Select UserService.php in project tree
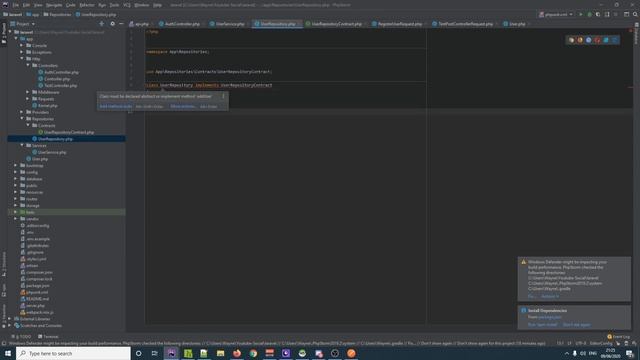Screen dimensions: 640x360 coord(52,152)
